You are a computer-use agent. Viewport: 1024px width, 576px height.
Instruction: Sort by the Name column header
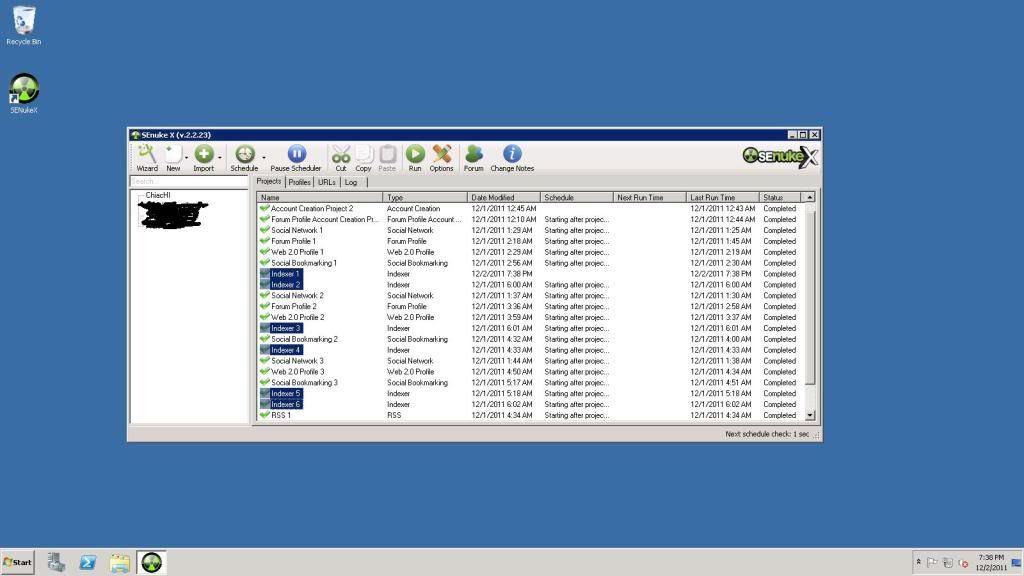[x=319, y=197]
